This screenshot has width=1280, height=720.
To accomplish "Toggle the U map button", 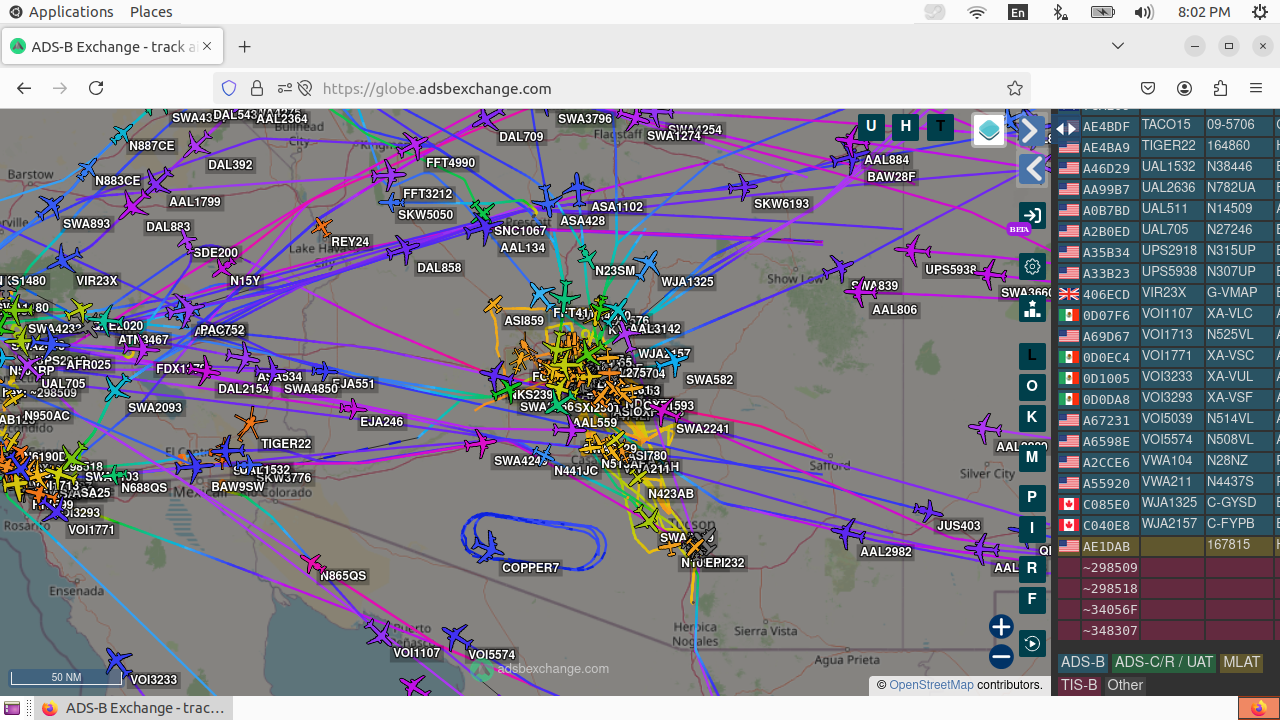I will point(871,126).
